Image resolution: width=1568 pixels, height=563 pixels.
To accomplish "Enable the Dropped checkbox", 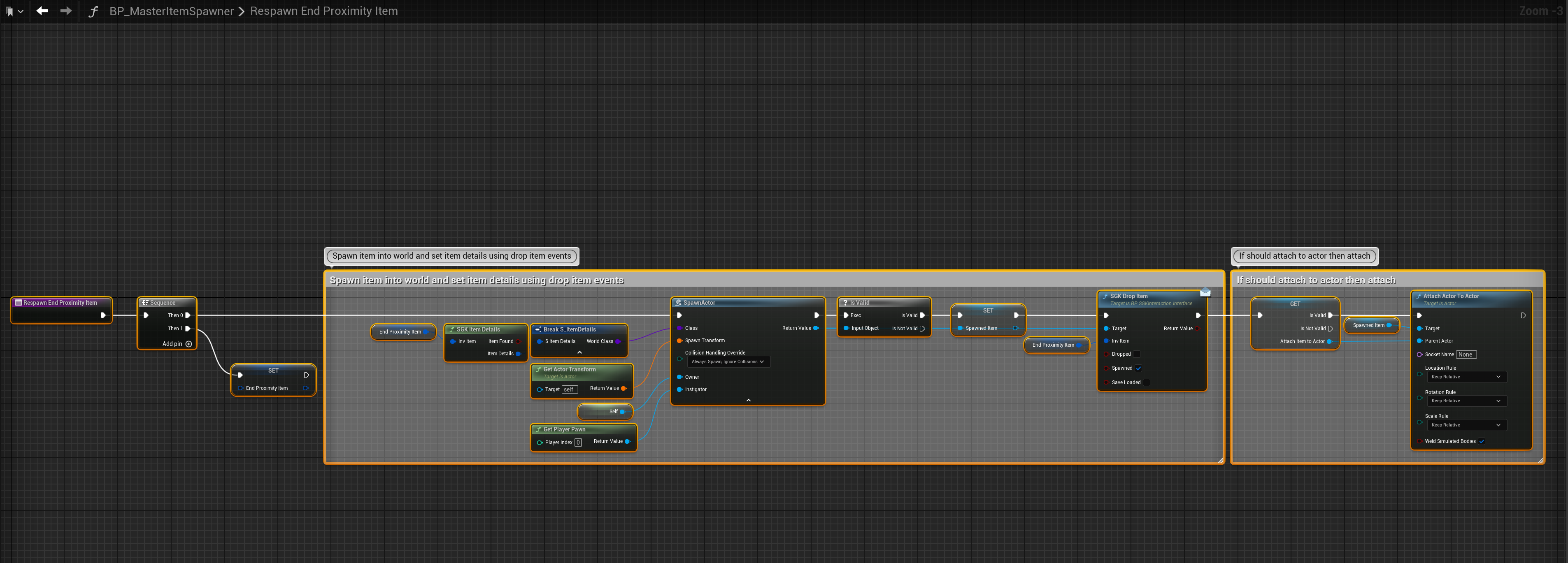I will [1136, 354].
